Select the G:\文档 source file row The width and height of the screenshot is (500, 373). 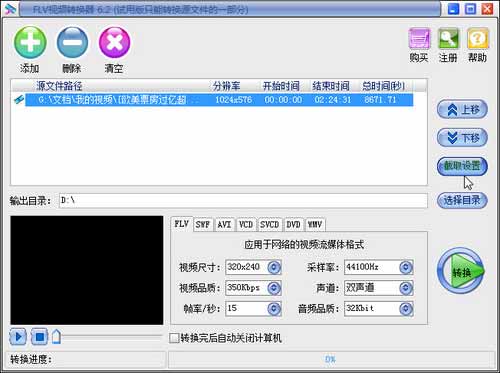(219, 100)
